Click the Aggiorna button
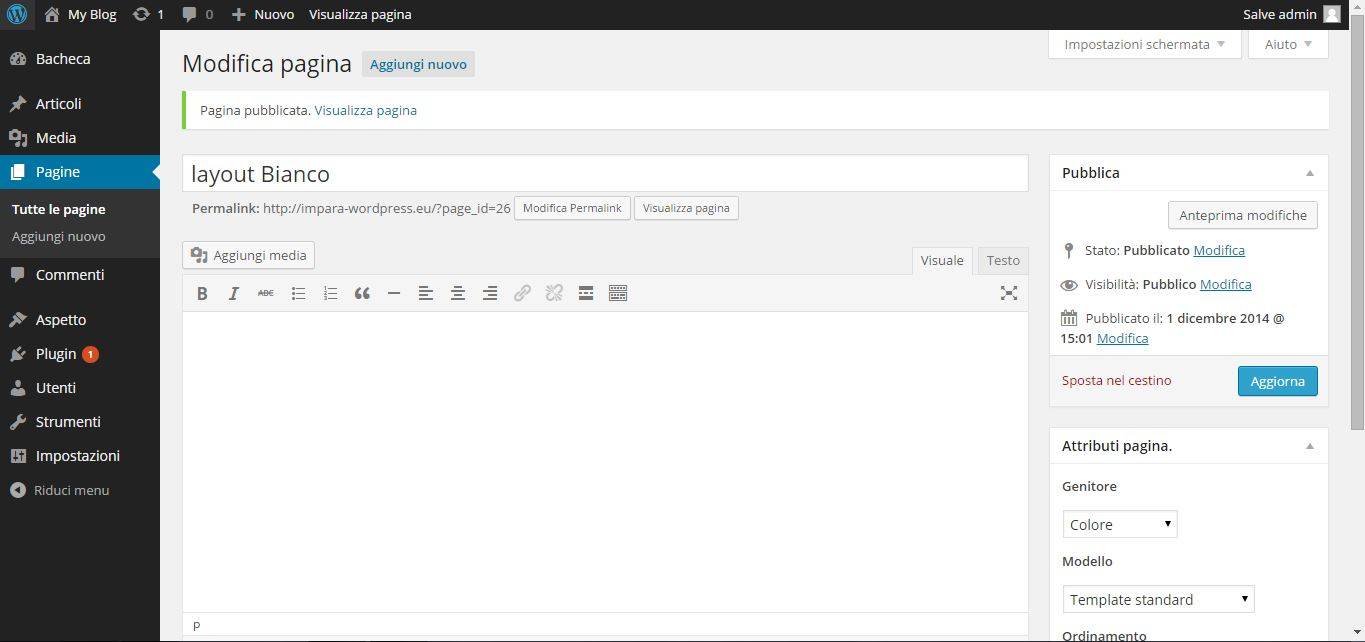 [1277, 381]
